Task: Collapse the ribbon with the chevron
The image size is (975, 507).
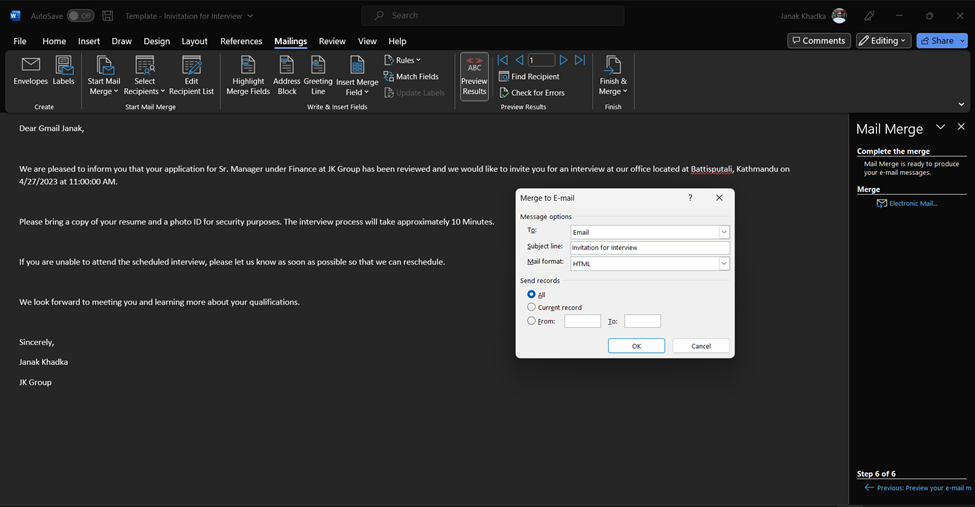Action: tap(961, 105)
